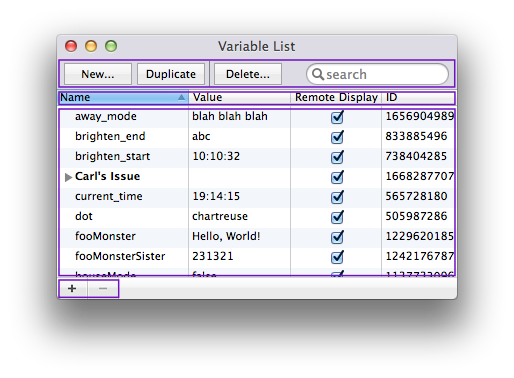
Task: Click the ID 565728180
Action: [416, 196]
